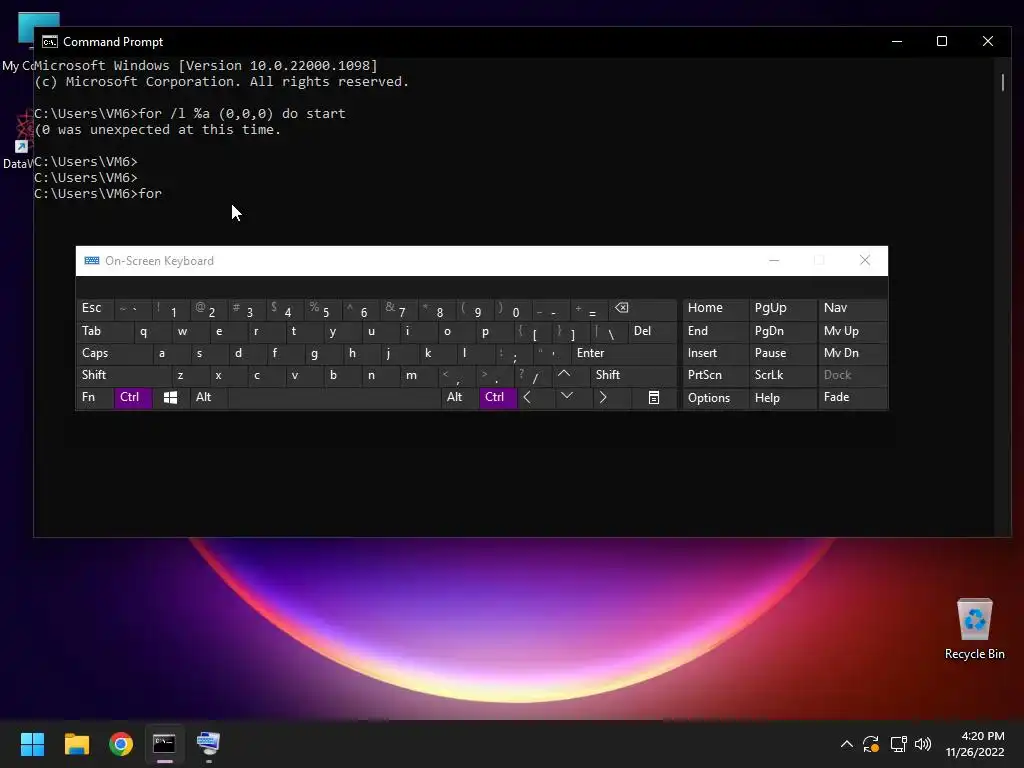1024x768 pixels.
Task: Toggle the highlighted left Ctrl key
Action: point(133,397)
